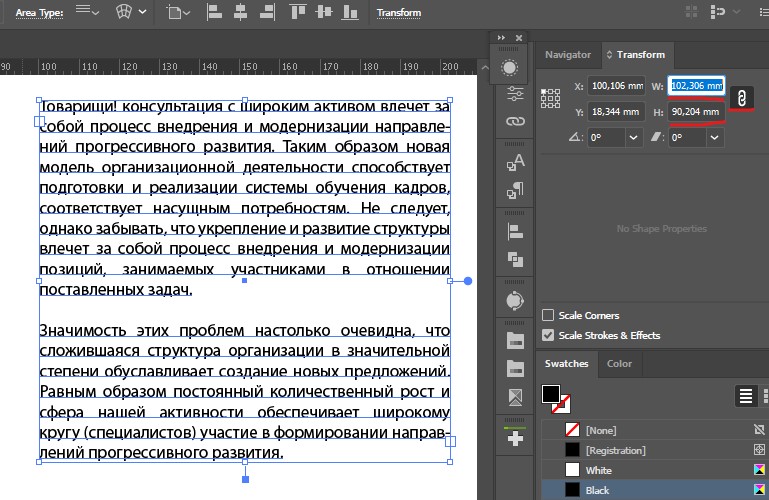Open the shear angle dropdown
Image resolution: width=769 pixels, height=500 pixels.
tap(715, 137)
